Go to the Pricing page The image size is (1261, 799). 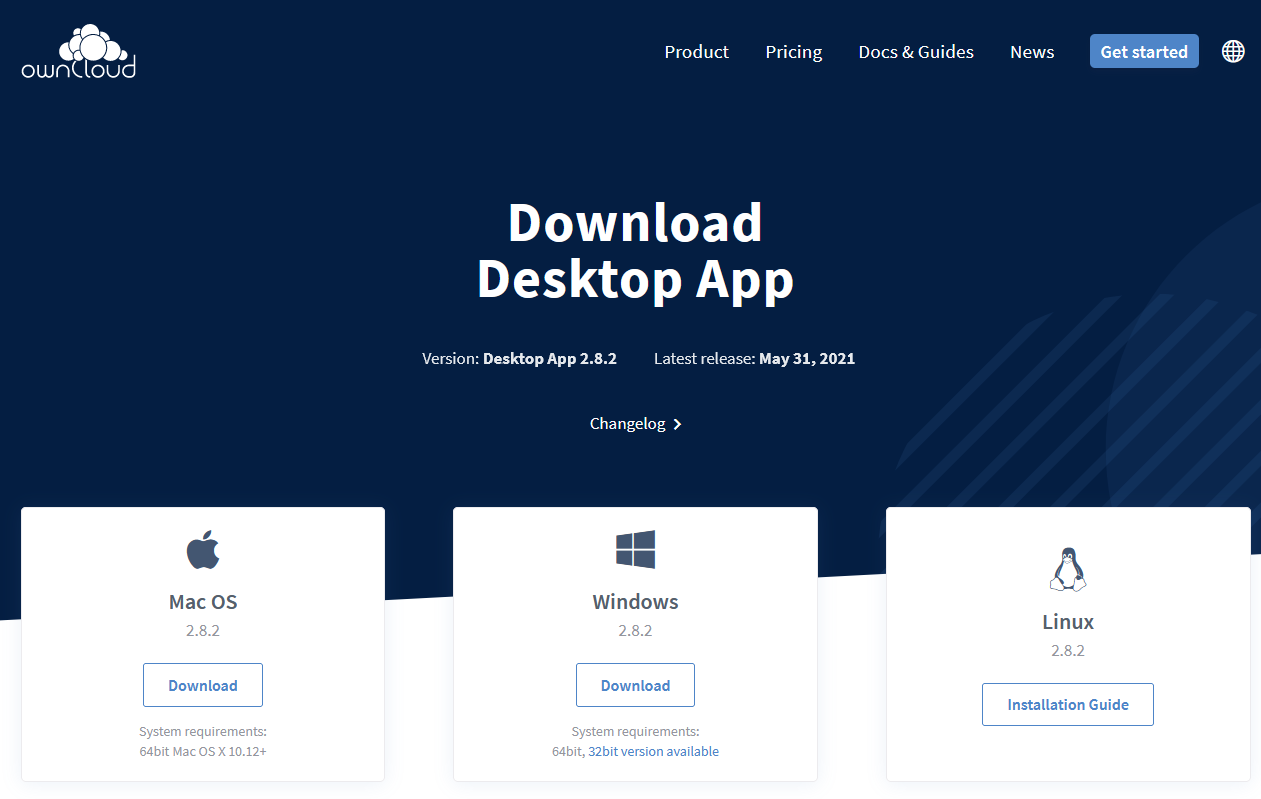click(x=794, y=52)
